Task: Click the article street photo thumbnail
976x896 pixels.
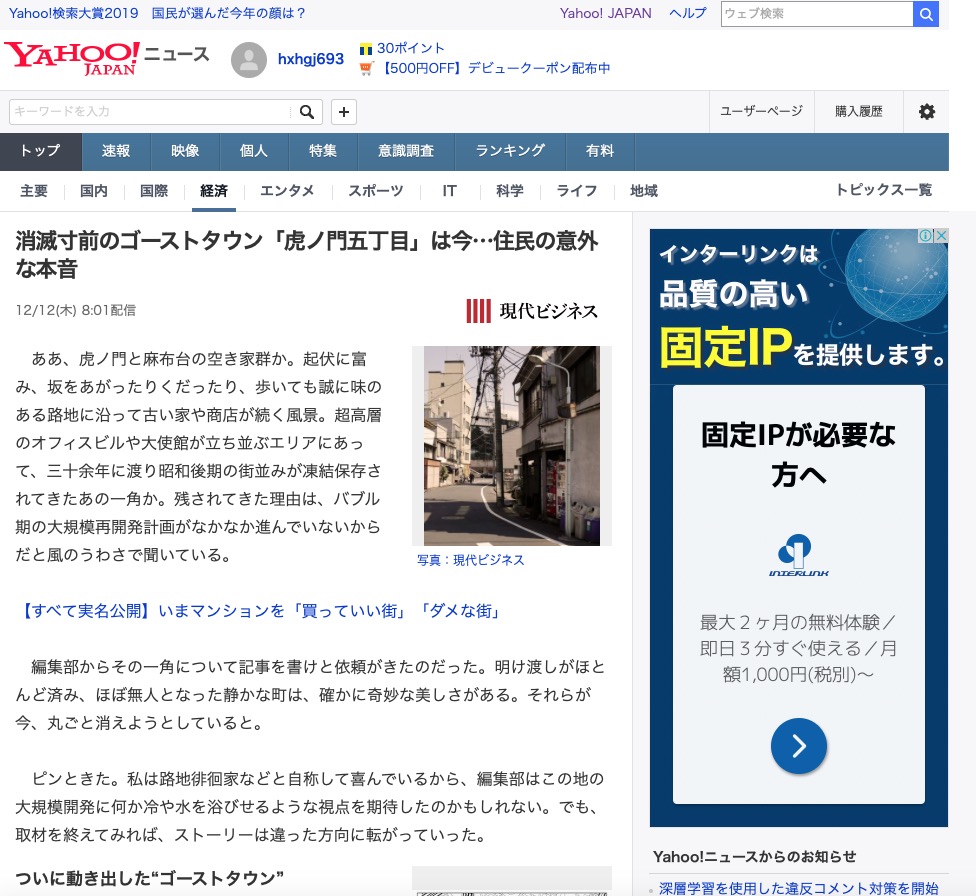Action: tap(511, 446)
